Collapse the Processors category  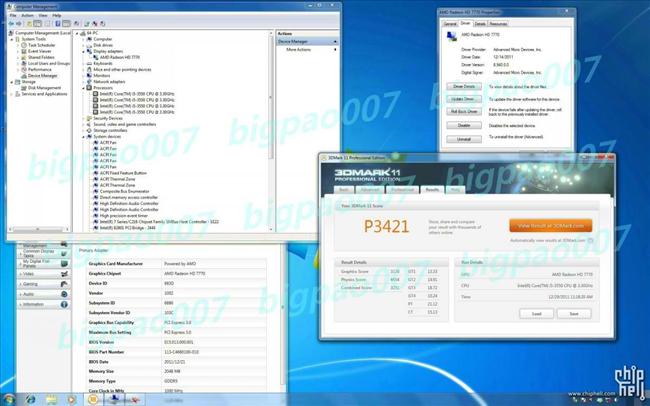83,88
